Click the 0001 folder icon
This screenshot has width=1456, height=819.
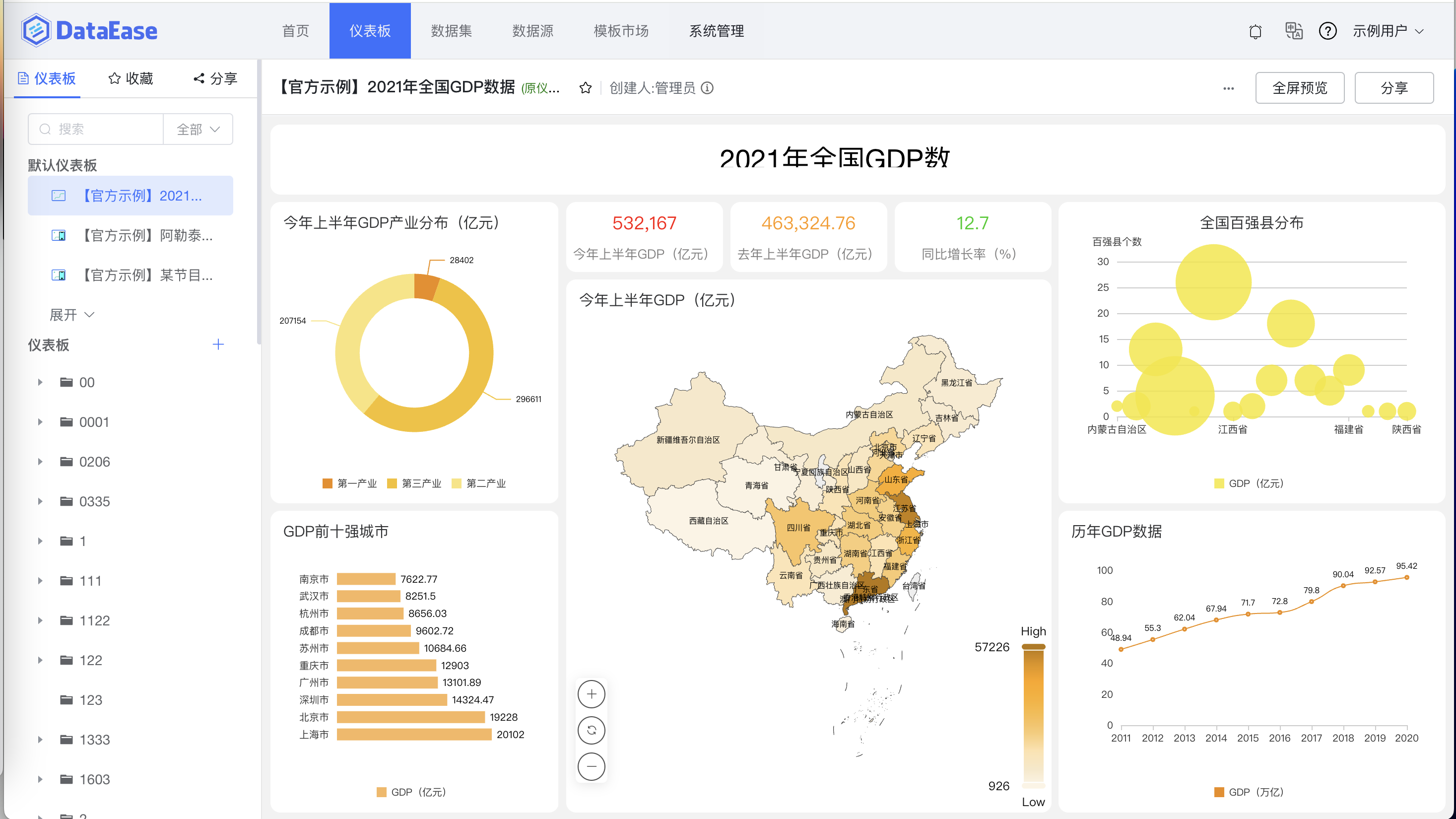[x=66, y=421]
